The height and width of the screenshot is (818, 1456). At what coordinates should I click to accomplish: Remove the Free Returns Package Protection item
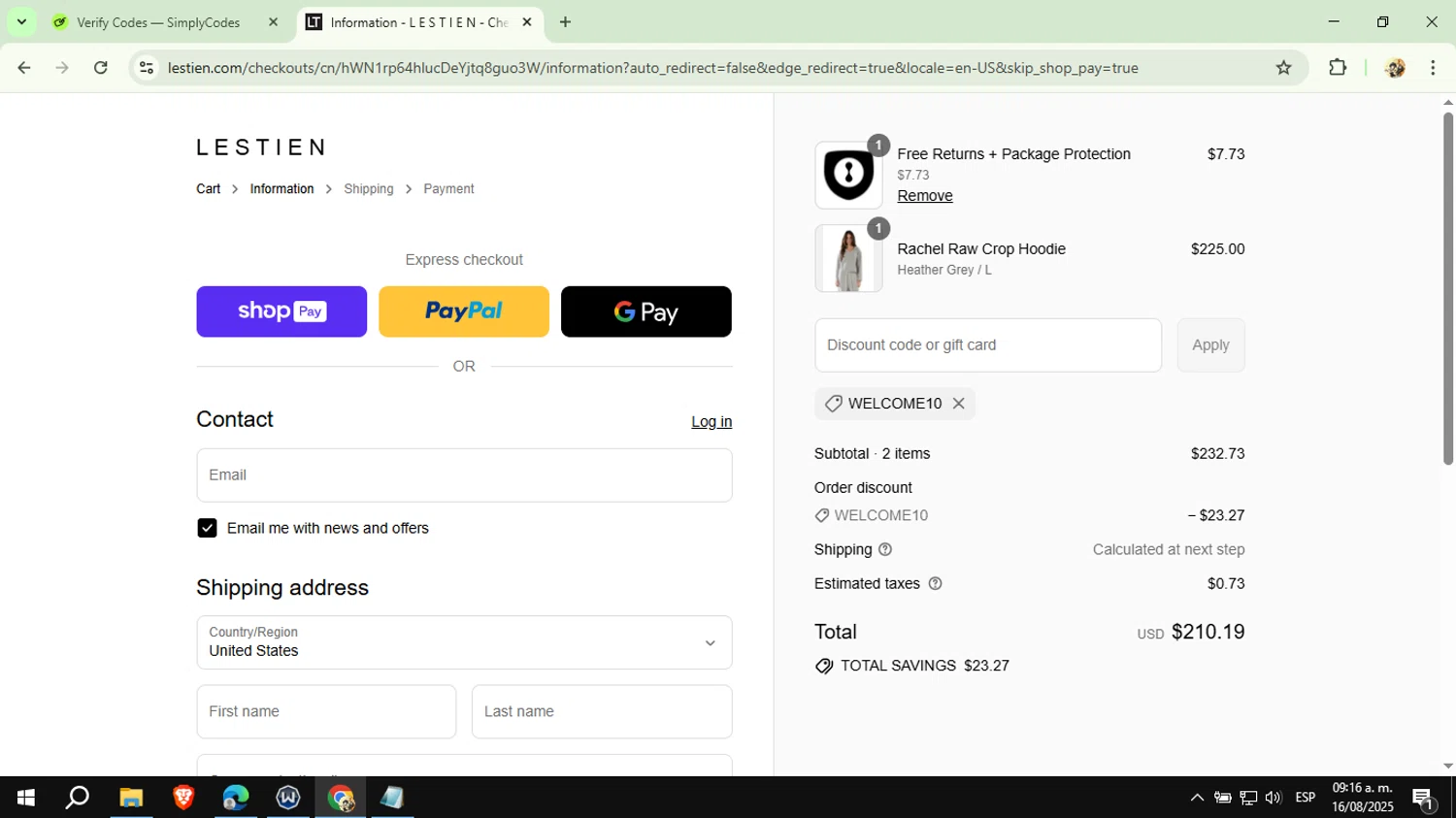925,196
